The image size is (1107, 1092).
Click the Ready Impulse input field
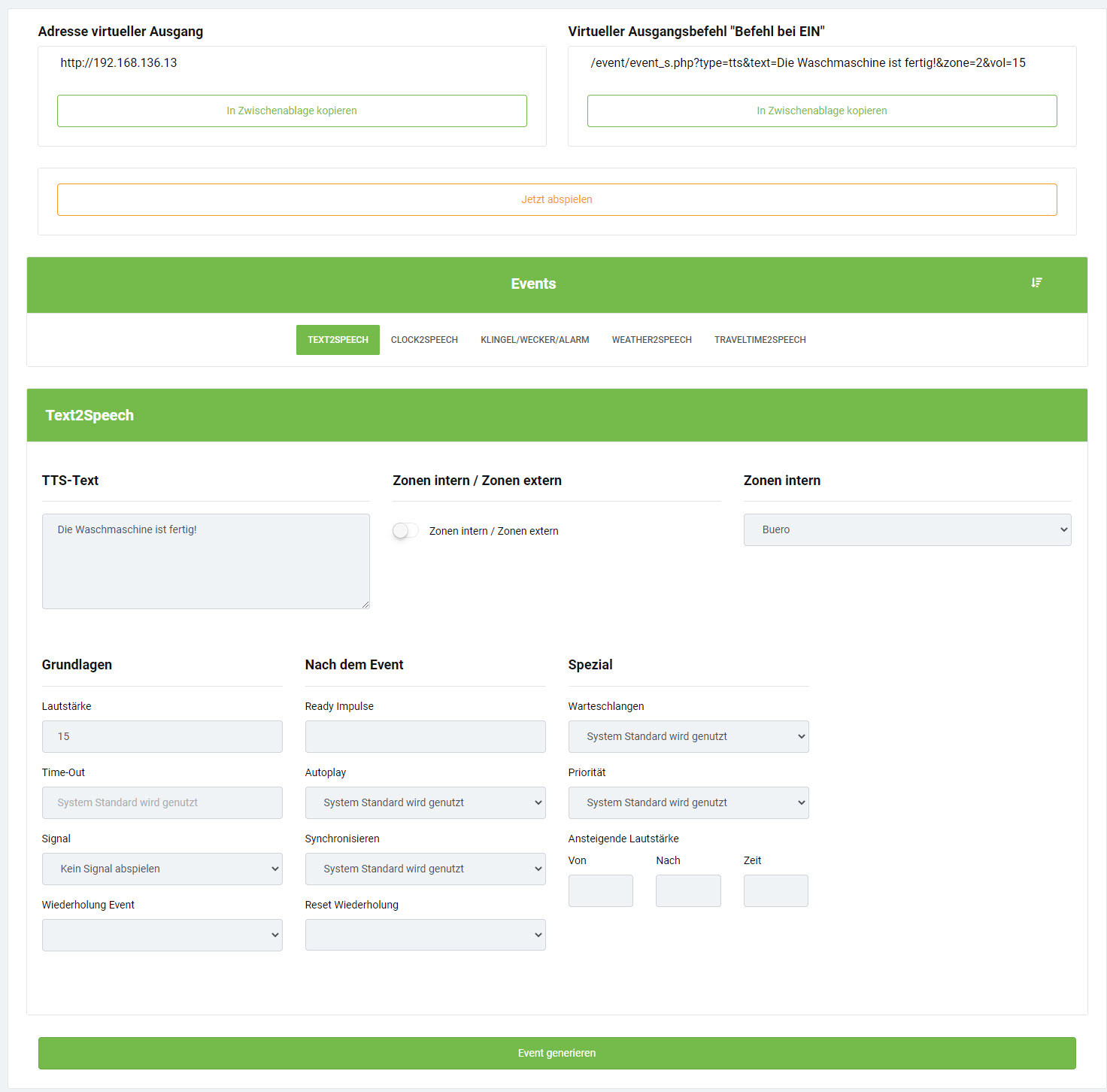(x=425, y=736)
